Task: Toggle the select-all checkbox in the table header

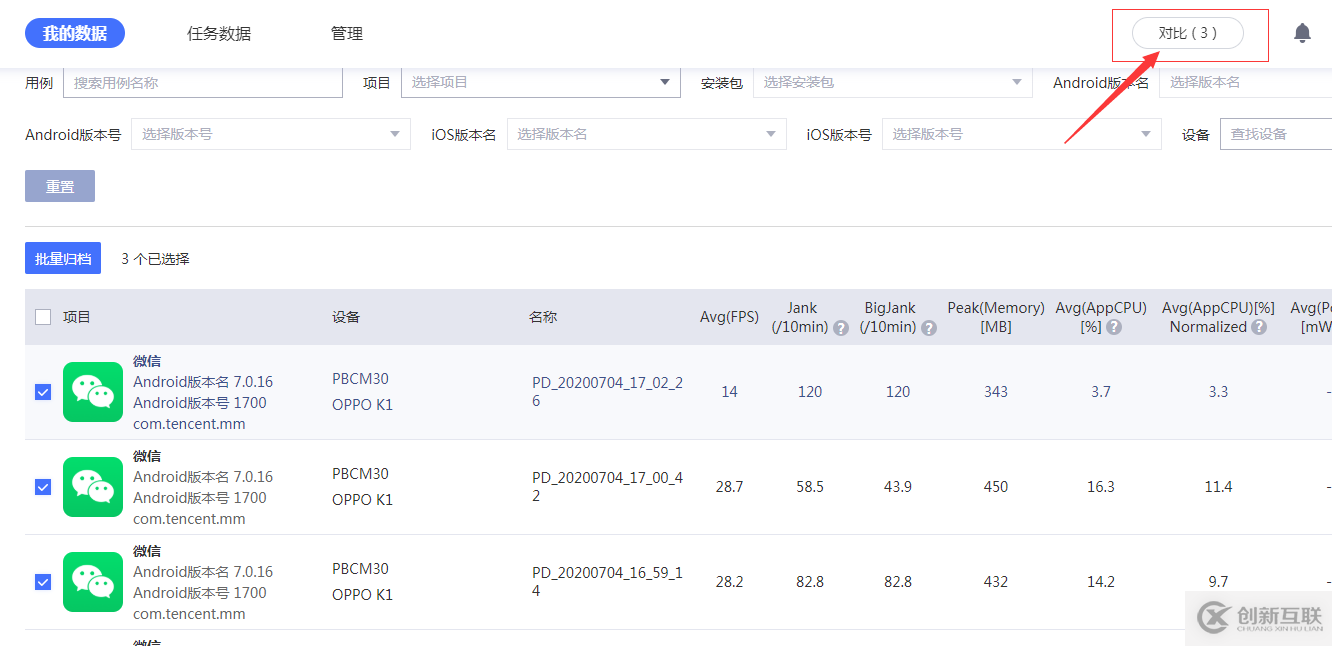Action: click(42, 316)
